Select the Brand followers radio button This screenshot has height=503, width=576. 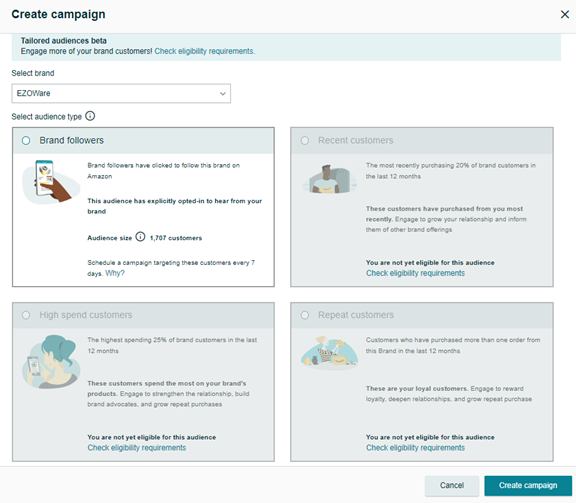click(26, 140)
